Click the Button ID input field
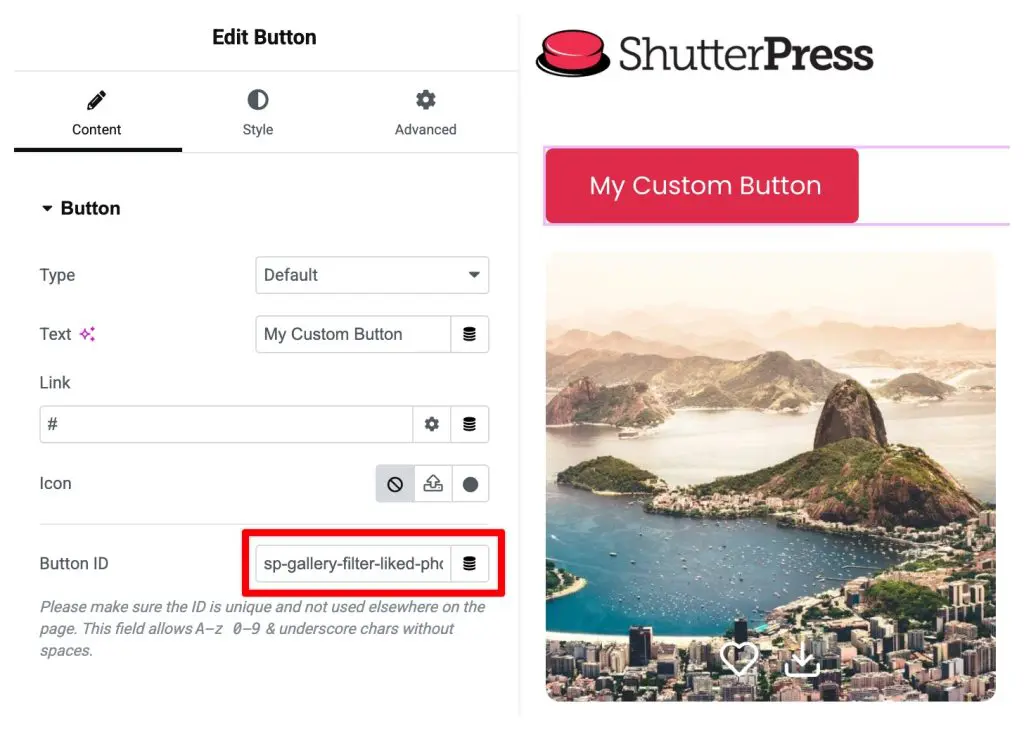1024x729 pixels. tap(353, 563)
